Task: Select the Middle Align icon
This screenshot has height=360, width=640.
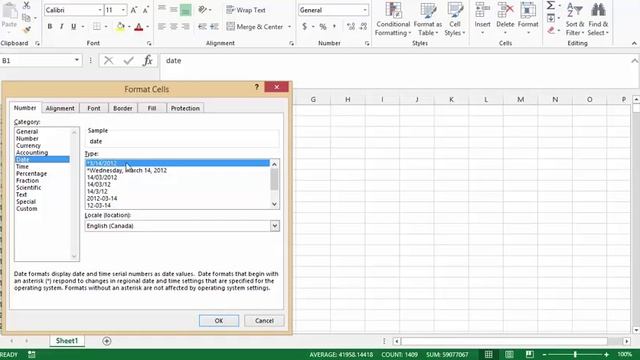Action: click(x=174, y=10)
